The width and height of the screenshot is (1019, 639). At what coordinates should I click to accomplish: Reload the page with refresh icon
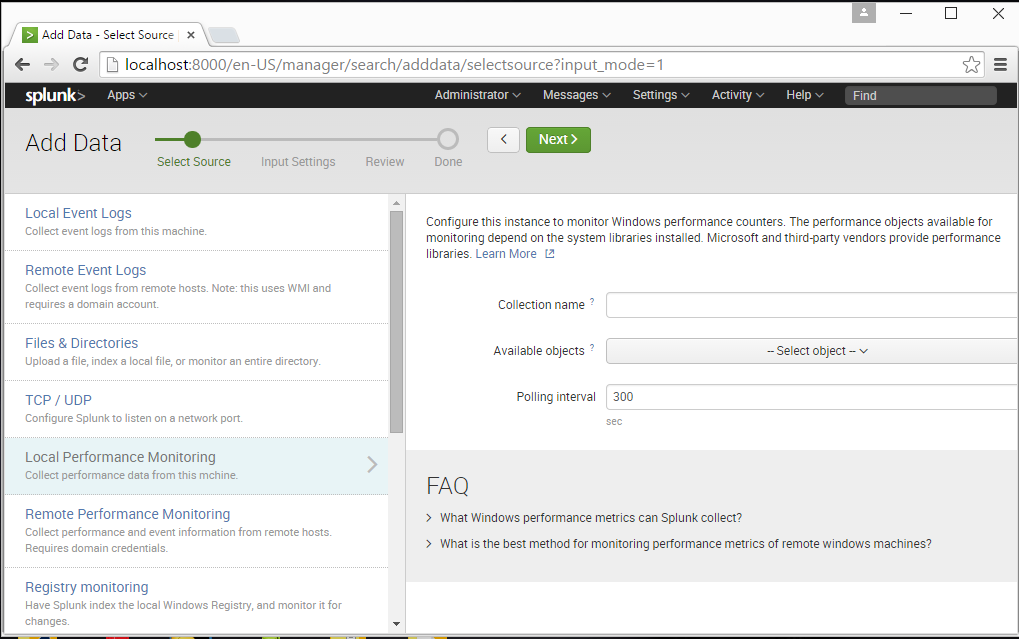pyautogui.click(x=81, y=64)
